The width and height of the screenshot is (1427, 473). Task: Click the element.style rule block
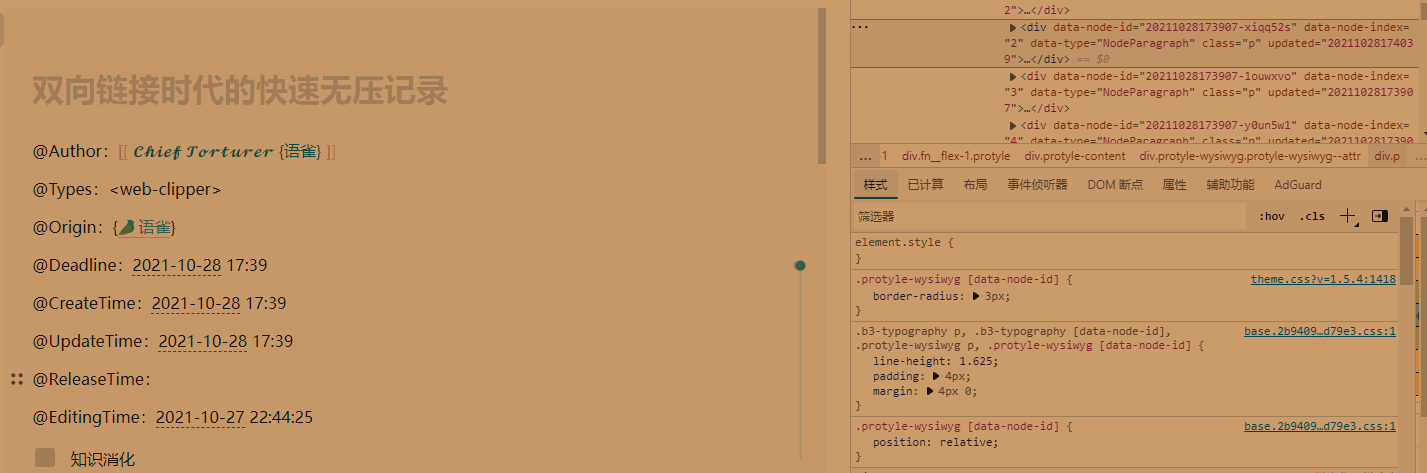coord(1125,251)
